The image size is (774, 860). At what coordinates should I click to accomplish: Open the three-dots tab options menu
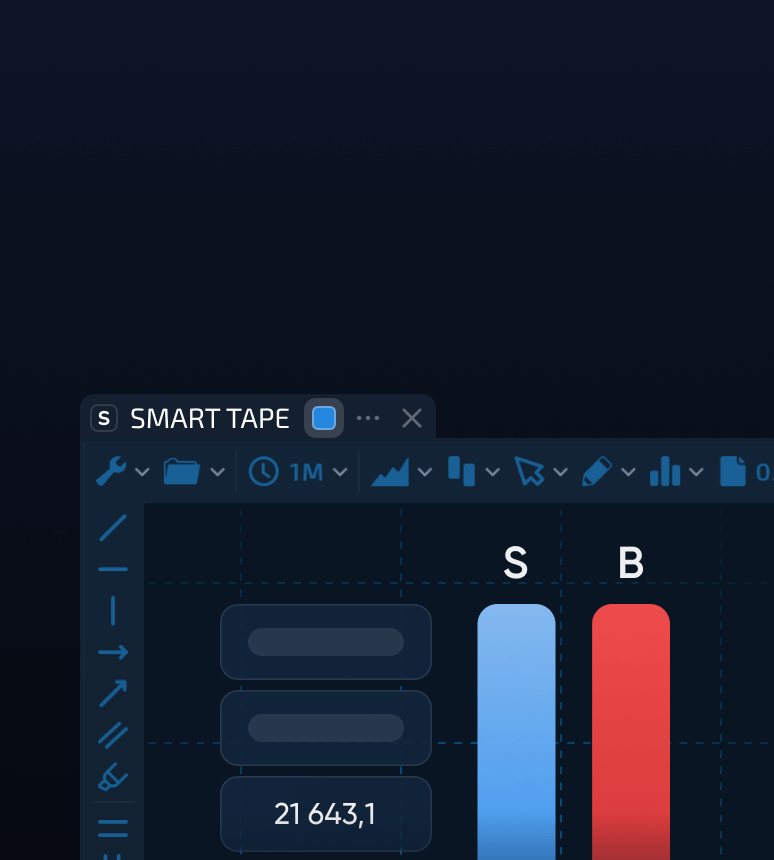[x=368, y=418]
